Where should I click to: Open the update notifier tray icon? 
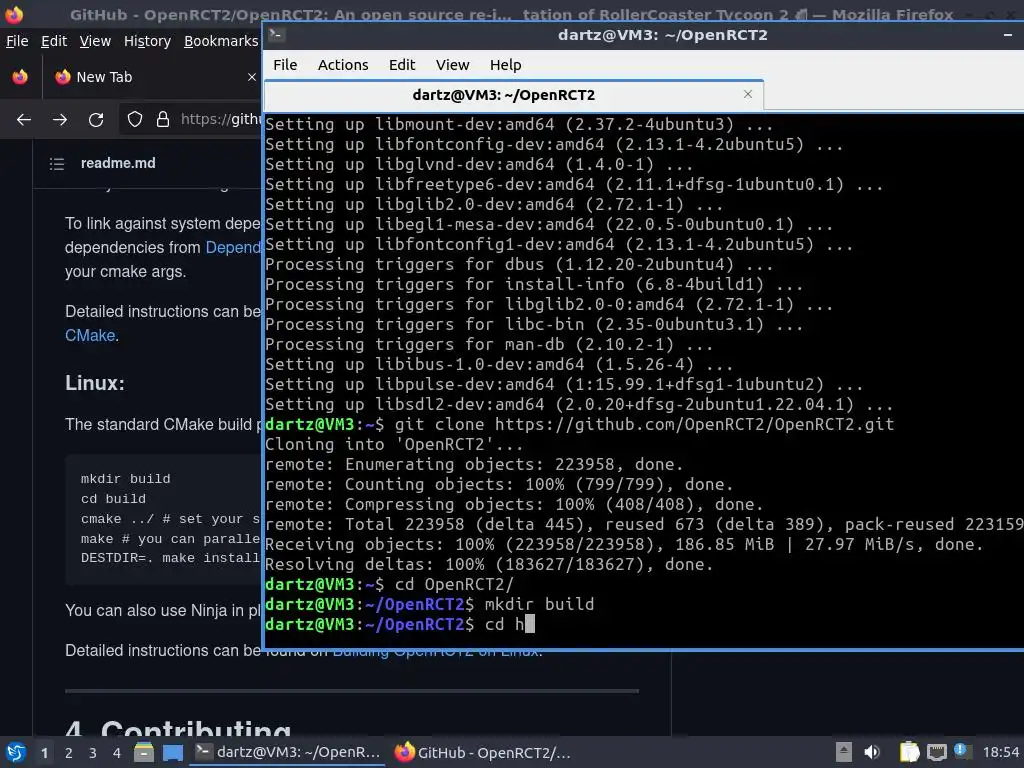pos(961,751)
